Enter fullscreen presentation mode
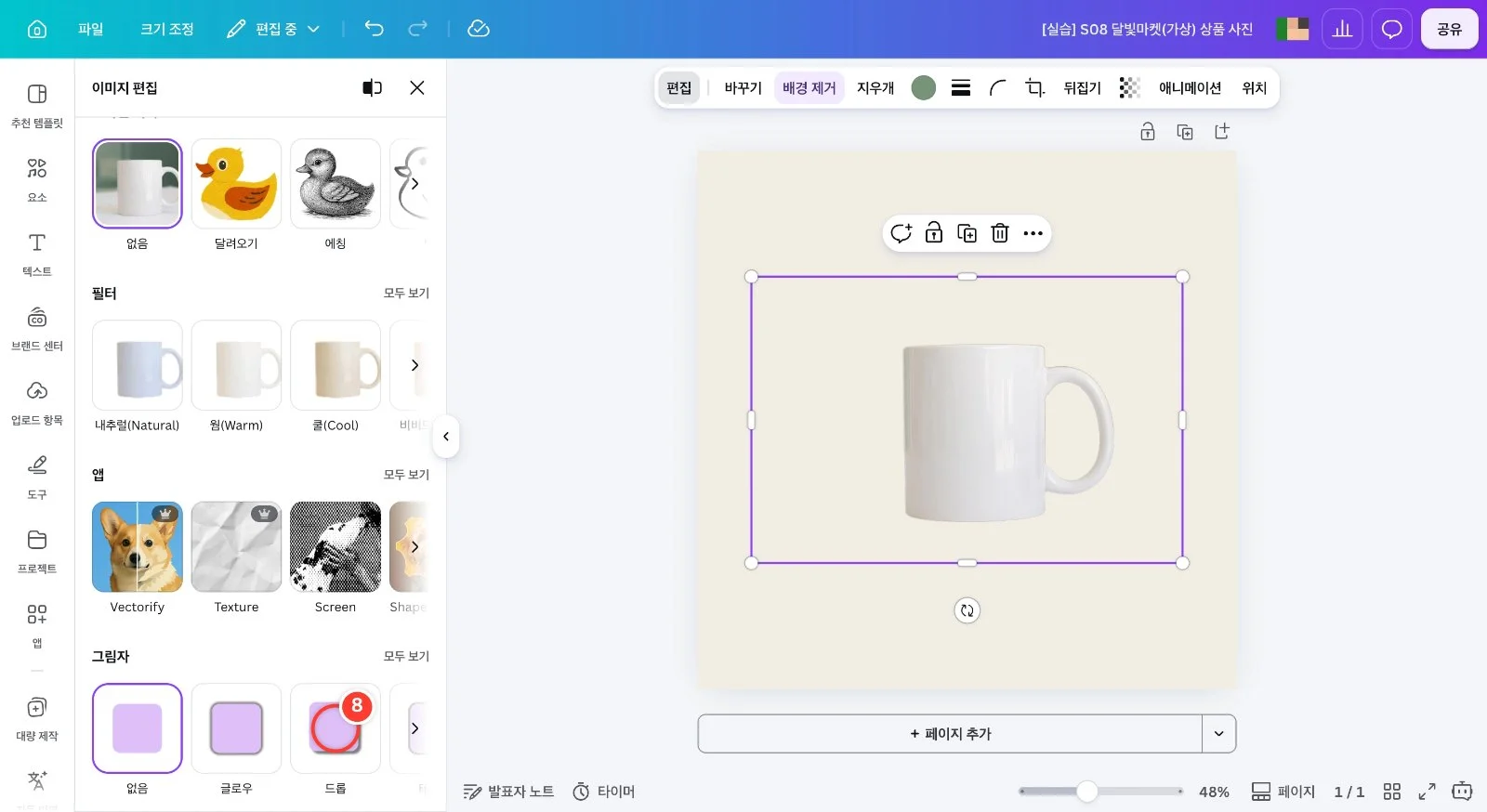1487x812 pixels. tap(1427, 792)
